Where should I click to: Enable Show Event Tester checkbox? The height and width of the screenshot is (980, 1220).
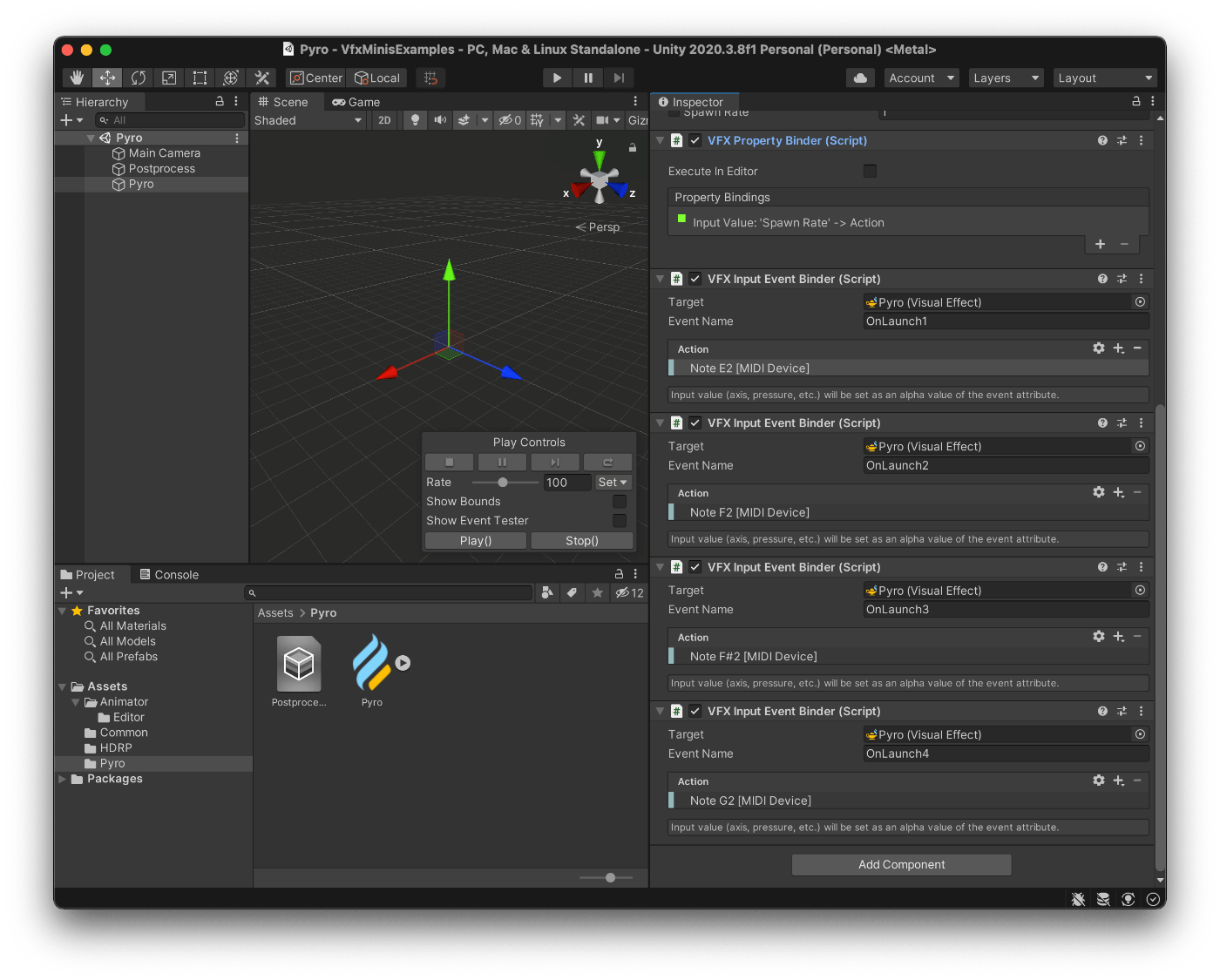tap(620, 520)
